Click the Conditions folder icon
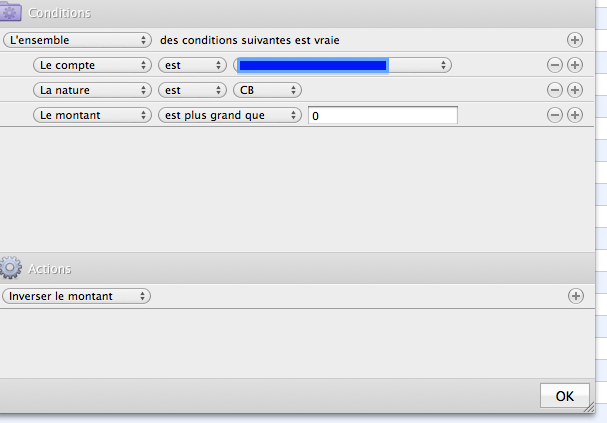Image resolution: width=607 pixels, height=423 pixels. pyautogui.click(x=10, y=12)
